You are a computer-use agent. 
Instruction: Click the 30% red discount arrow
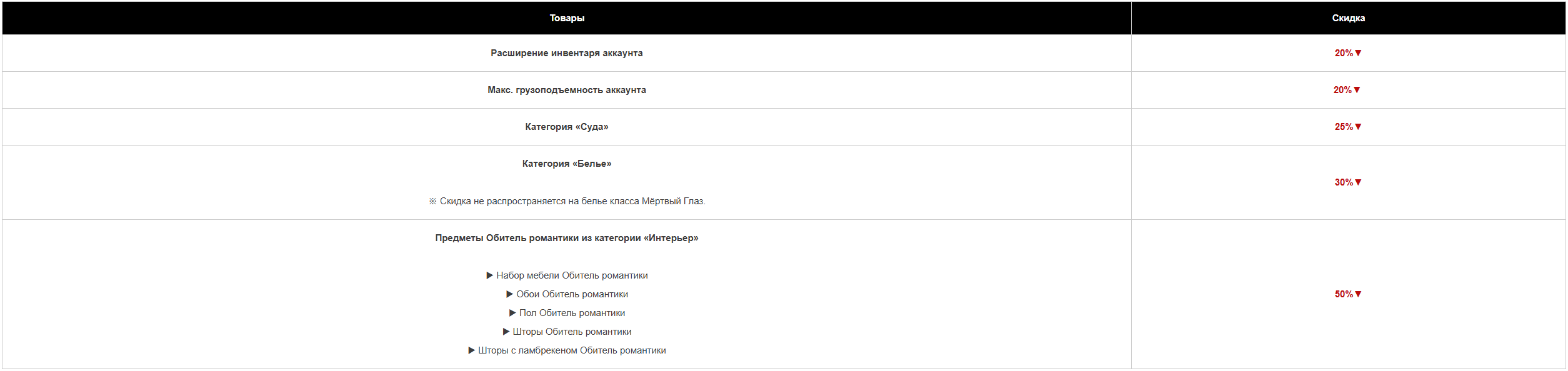tap(1358, 182)
